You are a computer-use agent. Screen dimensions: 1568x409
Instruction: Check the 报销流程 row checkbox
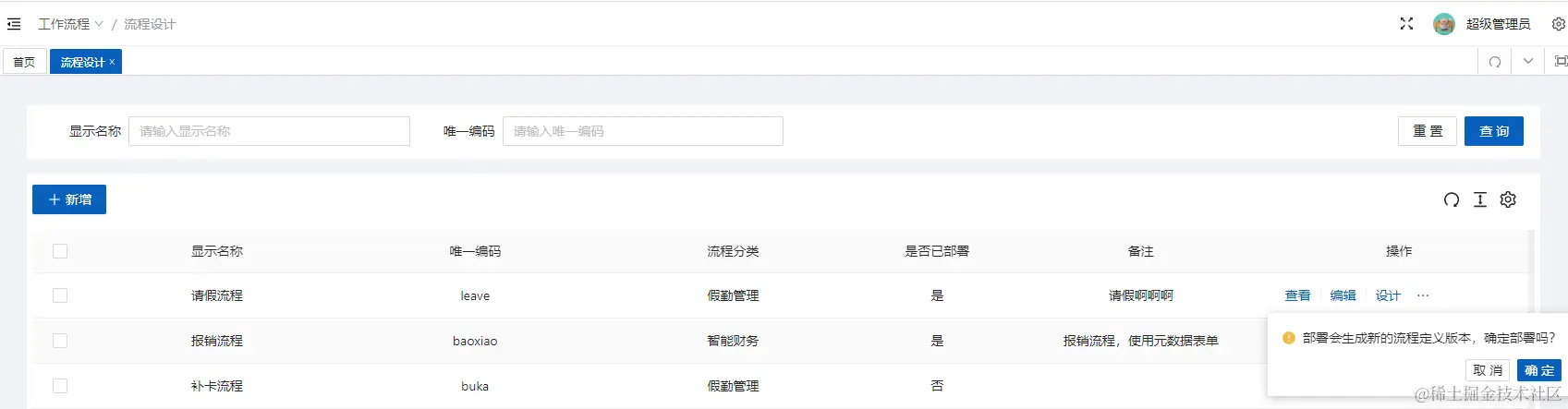click(x=60, y=341)
